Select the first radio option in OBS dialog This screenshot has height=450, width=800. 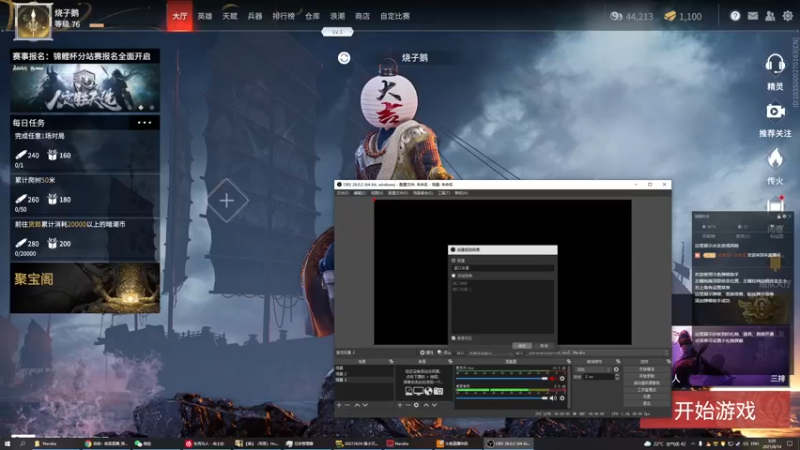454,261
